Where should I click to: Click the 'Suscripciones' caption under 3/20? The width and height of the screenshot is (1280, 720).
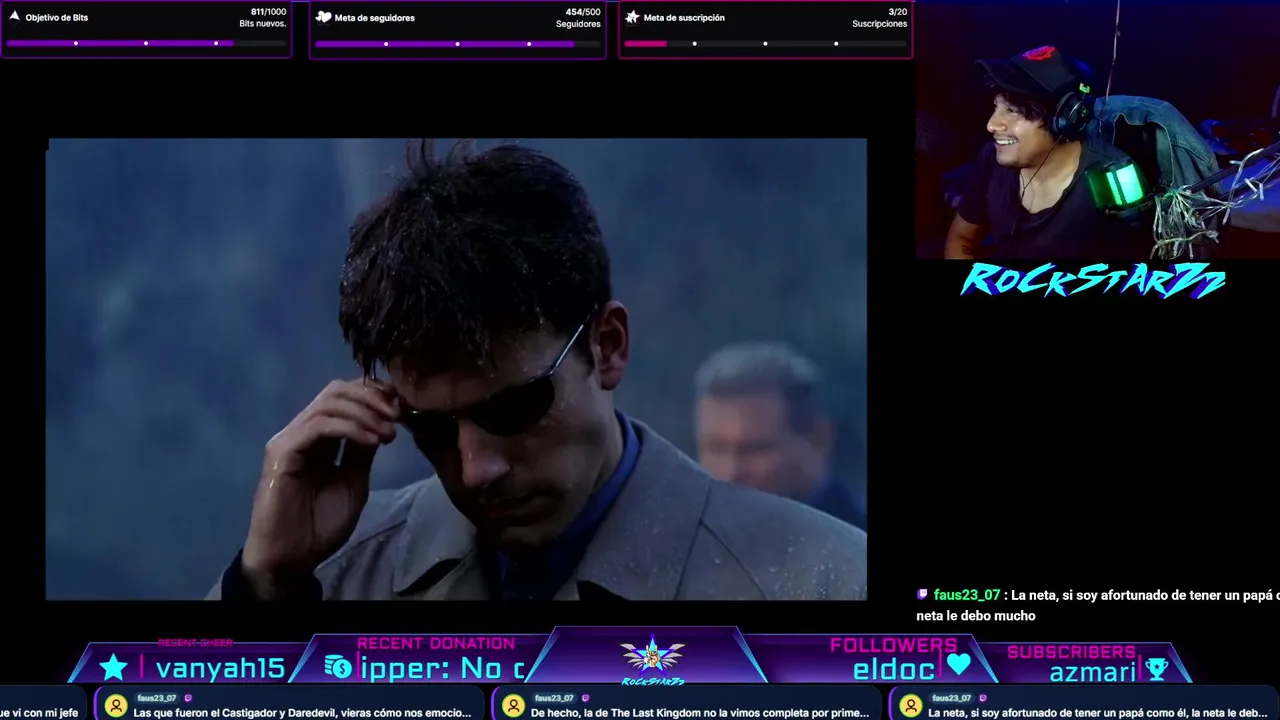(880, 24)
